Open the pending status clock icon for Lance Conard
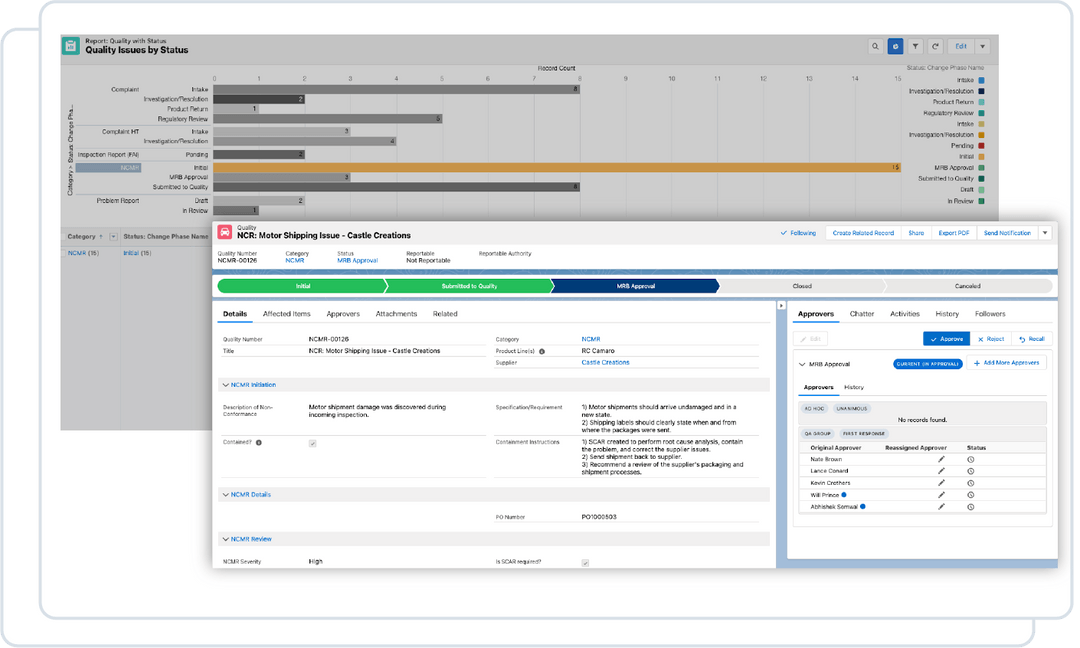The height and width of the screenshot is (648, 1080). click(970, 471)
